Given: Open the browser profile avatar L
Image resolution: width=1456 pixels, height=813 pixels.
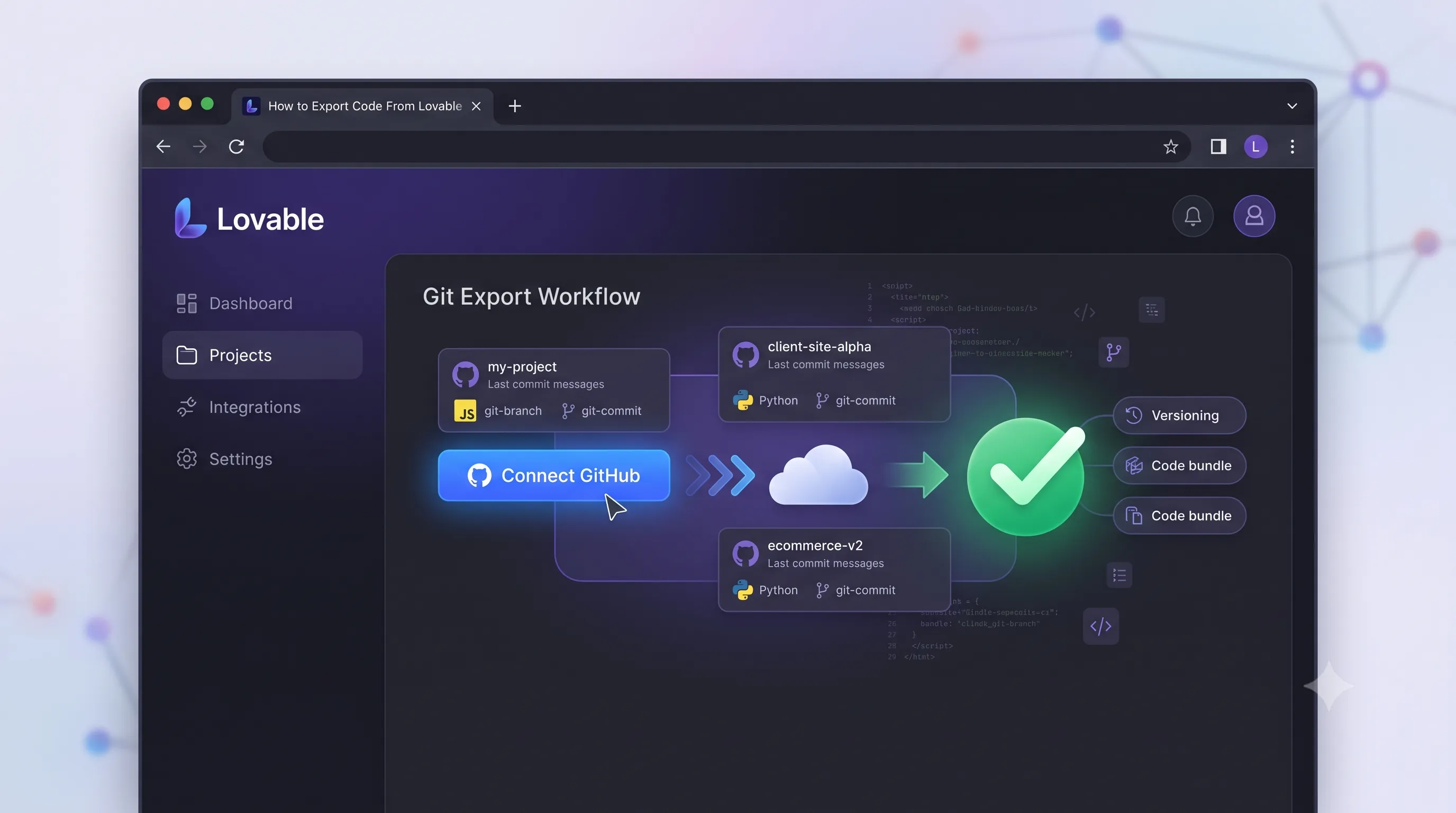Looking at the screenshot, I should tap(1255, 147).
